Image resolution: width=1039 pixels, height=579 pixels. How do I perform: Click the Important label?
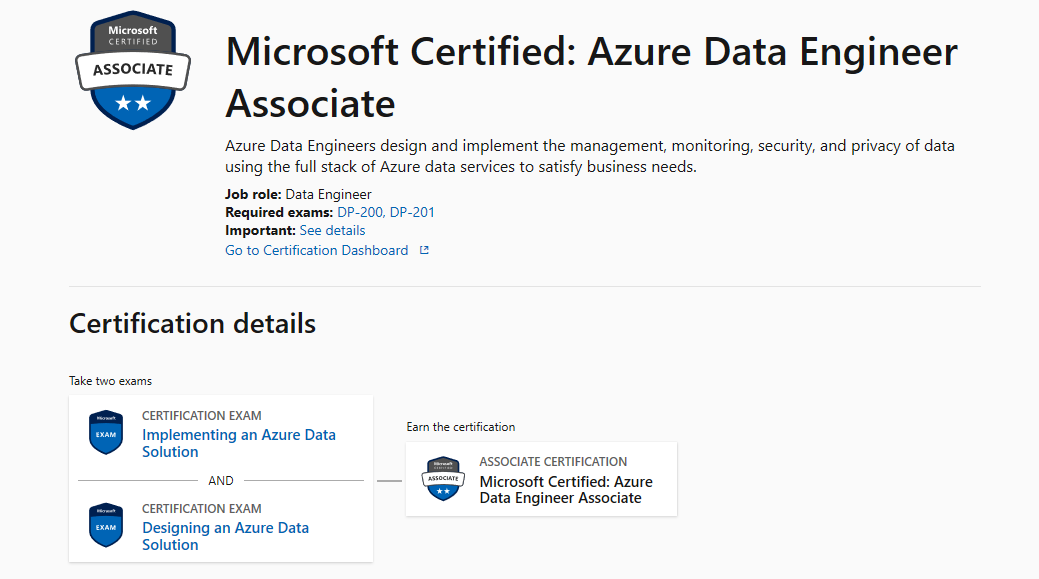260,231
